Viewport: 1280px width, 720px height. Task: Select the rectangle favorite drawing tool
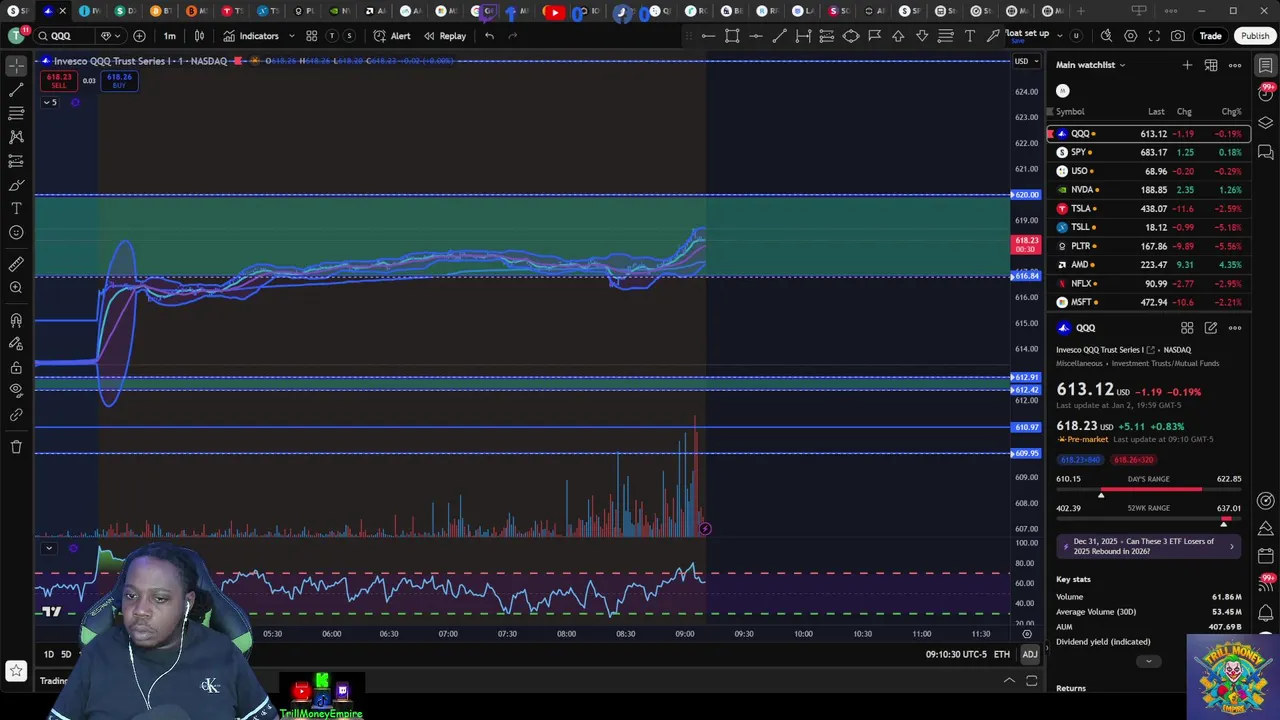tap(732, 36)
